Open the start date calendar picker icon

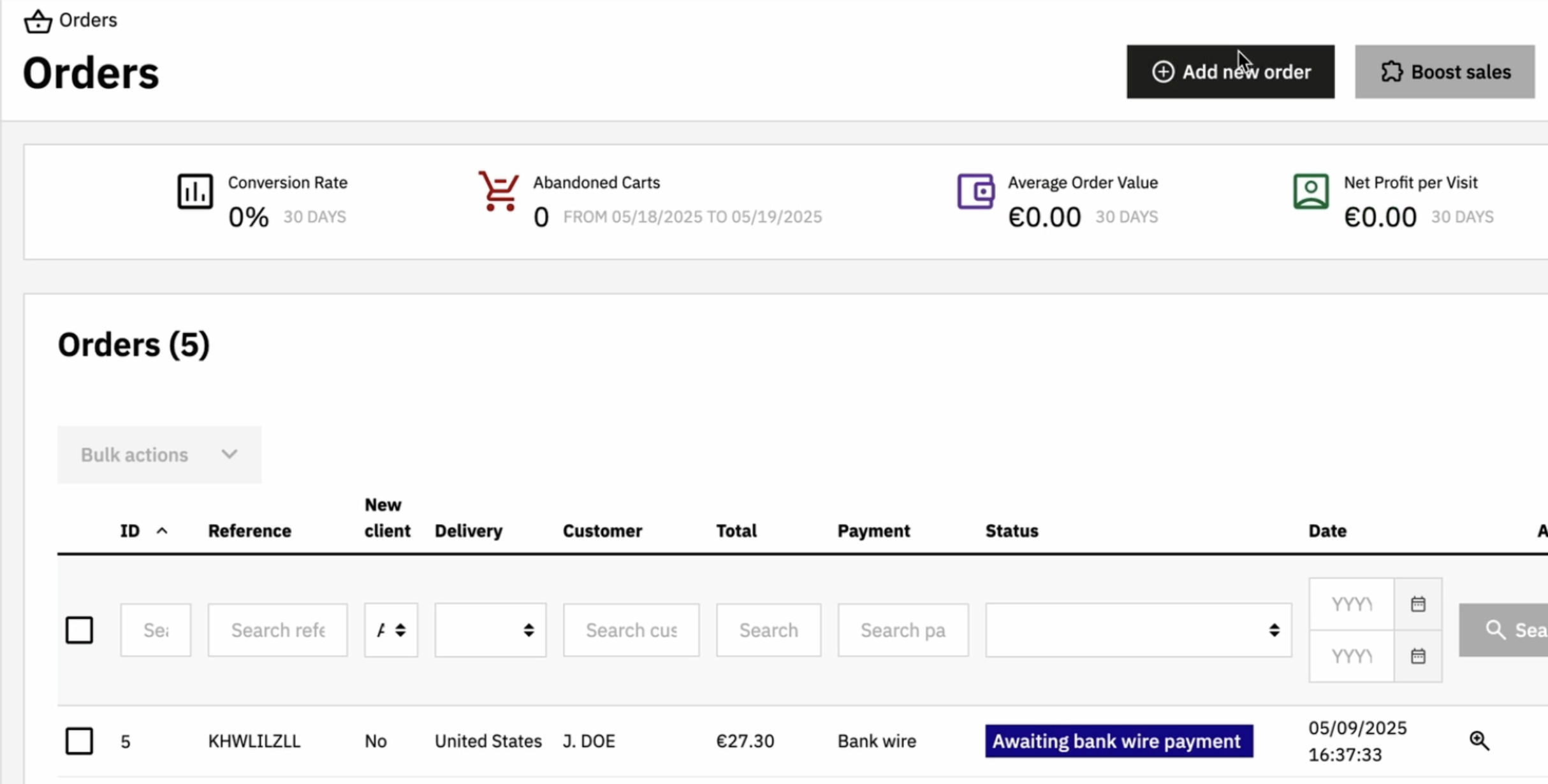tap(1418, 604)
